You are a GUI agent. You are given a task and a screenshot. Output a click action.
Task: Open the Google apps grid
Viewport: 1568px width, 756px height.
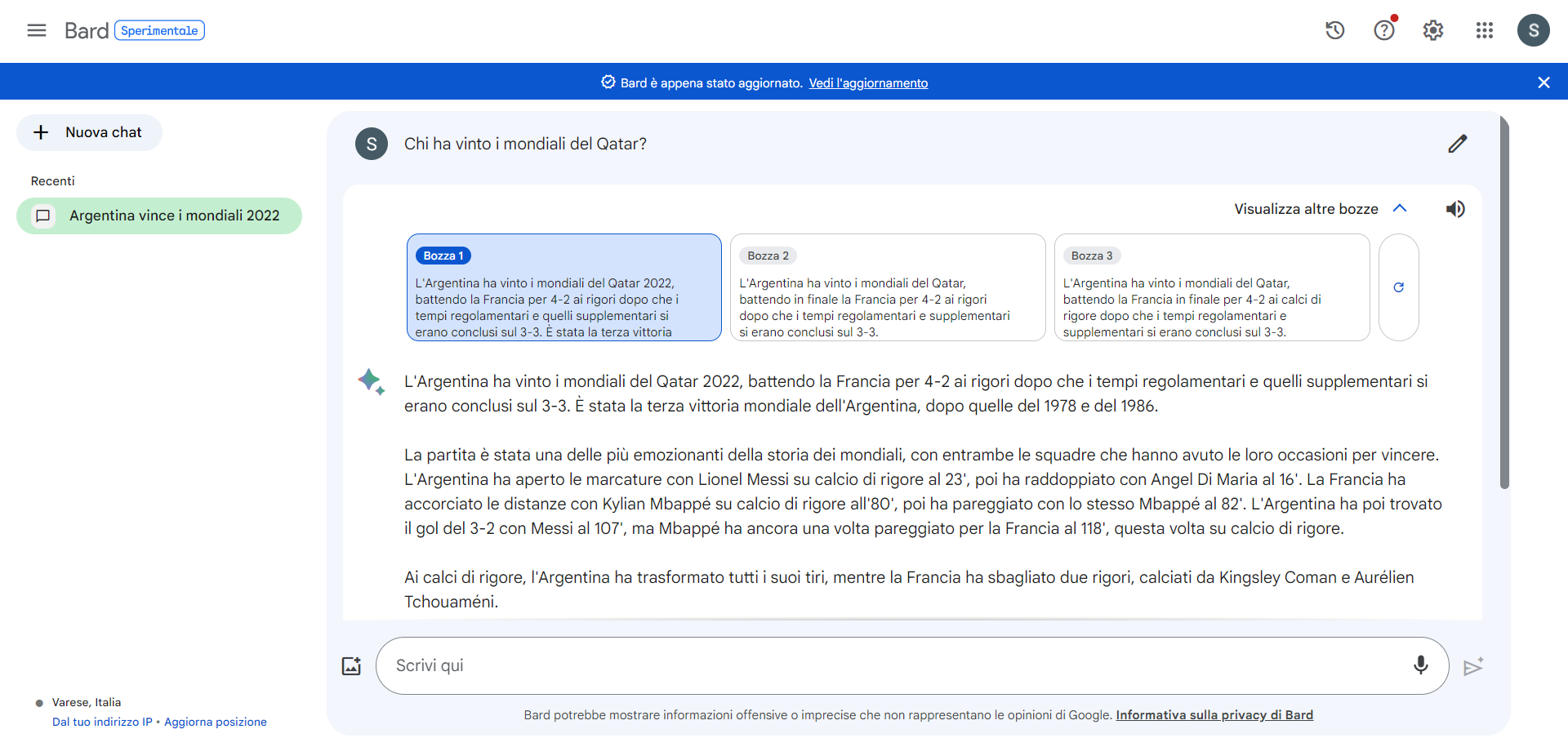[1484, 31]
